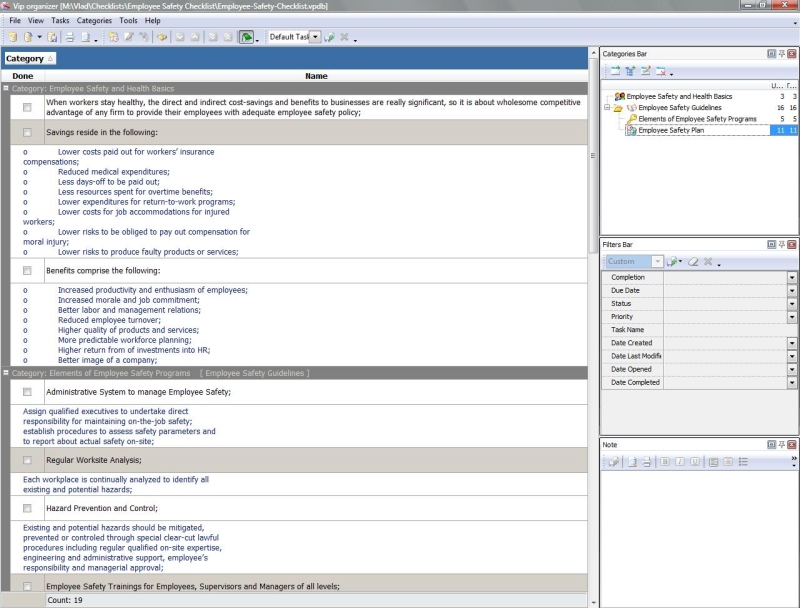Viewport: 800px width, 608px height.
Task: Open the Tools menu
Action: pos(128,20)
